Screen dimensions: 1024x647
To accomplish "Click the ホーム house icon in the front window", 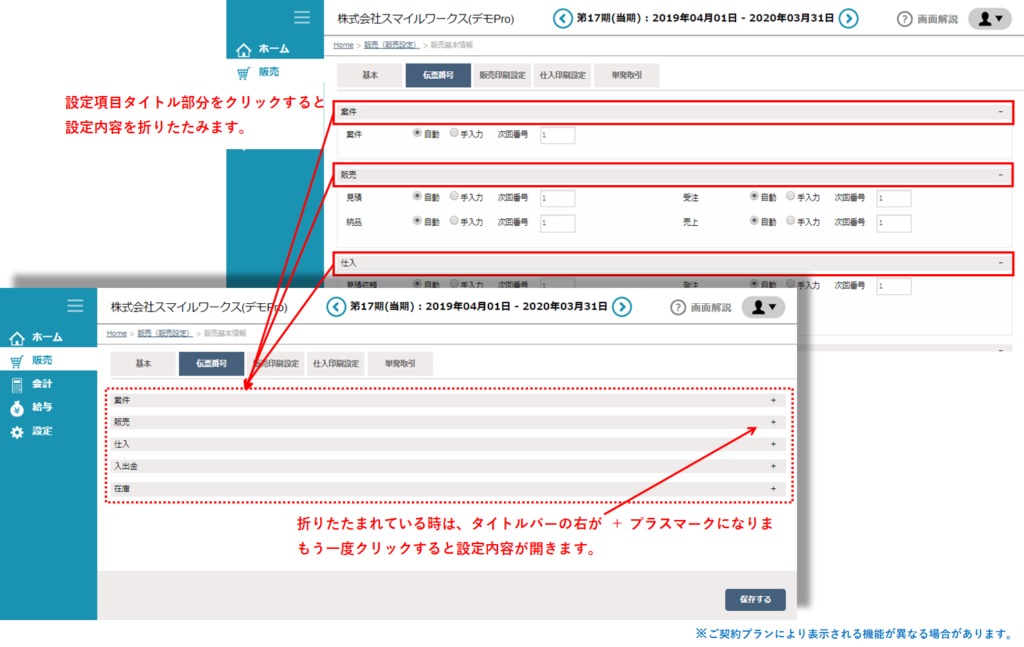I will (x=17, y=338).
